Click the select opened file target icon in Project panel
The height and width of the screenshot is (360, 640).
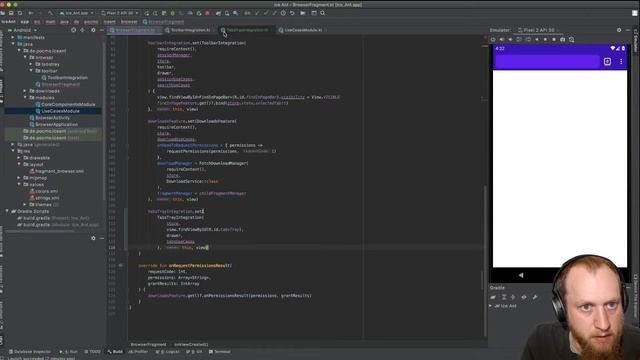tap(73, 30)
